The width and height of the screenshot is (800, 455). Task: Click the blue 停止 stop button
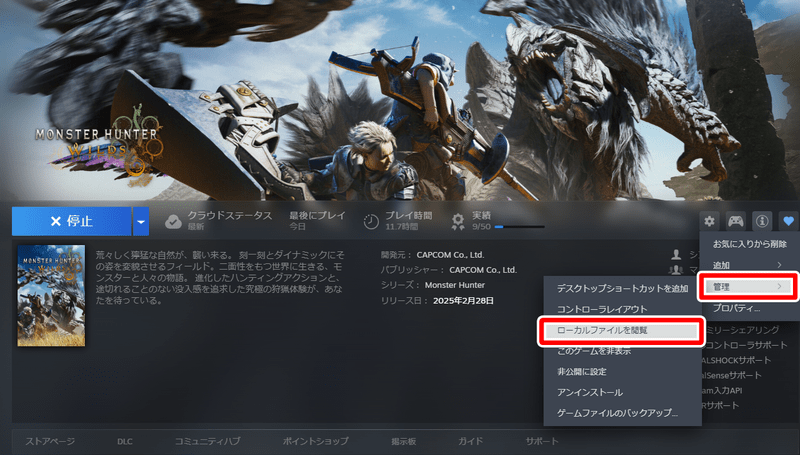coord(71,221)
